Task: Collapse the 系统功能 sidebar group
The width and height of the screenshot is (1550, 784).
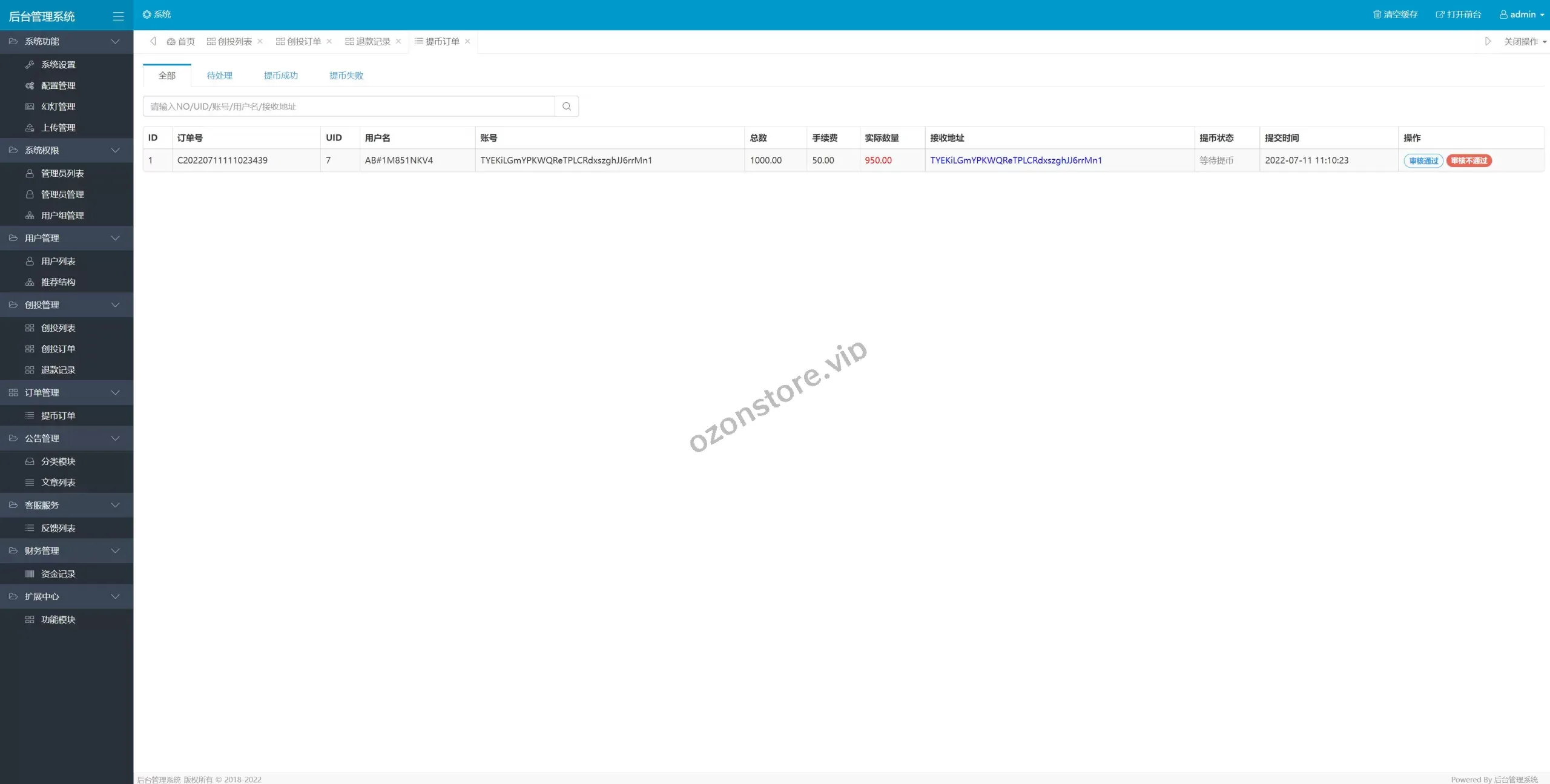Action: pos(67,41)
